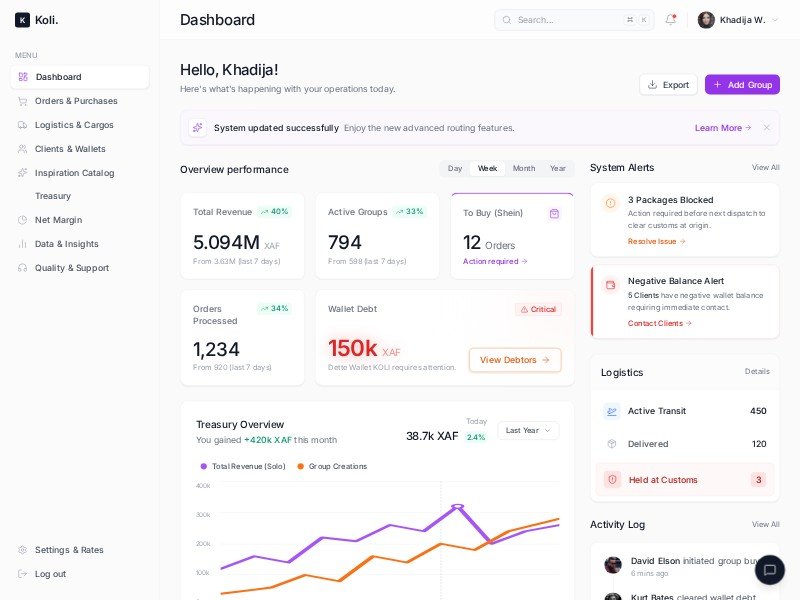Click the Logistics & Cargos truck icon
The height and width of the screenshot is (600, 800).
pos(22,125)
